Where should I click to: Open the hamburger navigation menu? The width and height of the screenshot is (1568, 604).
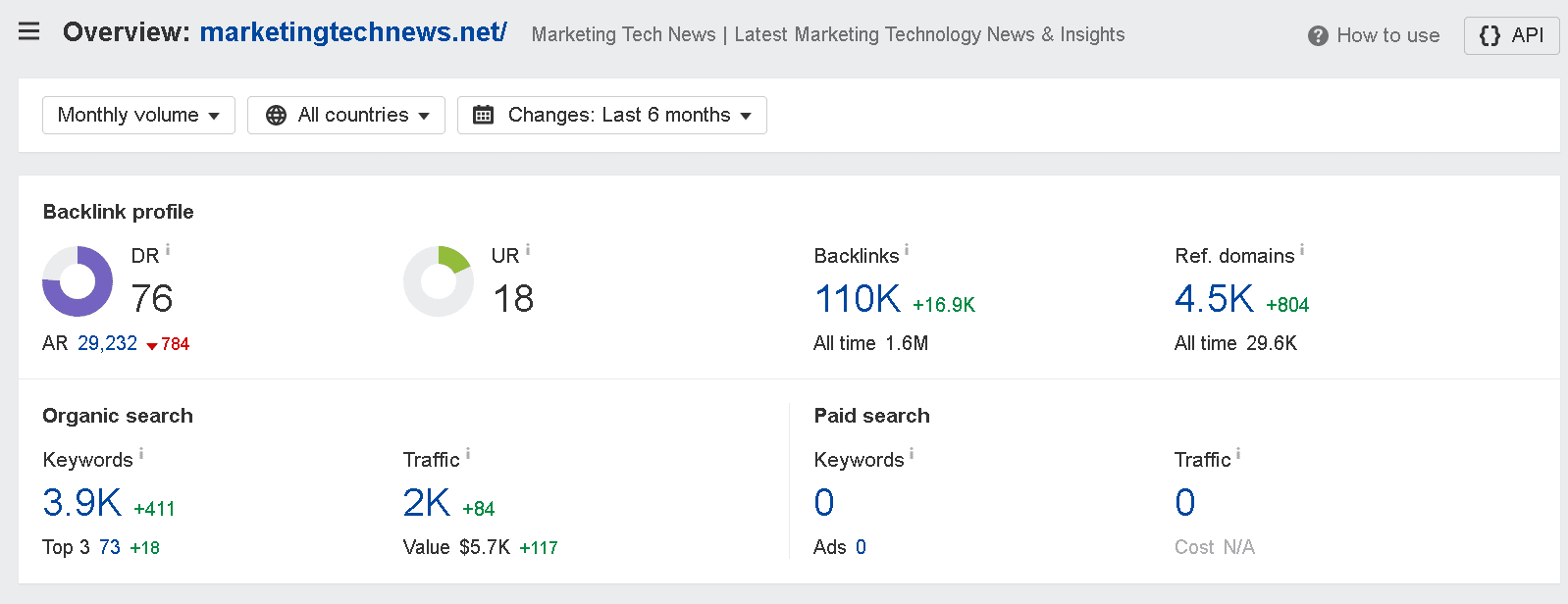(x=29, y=31)
